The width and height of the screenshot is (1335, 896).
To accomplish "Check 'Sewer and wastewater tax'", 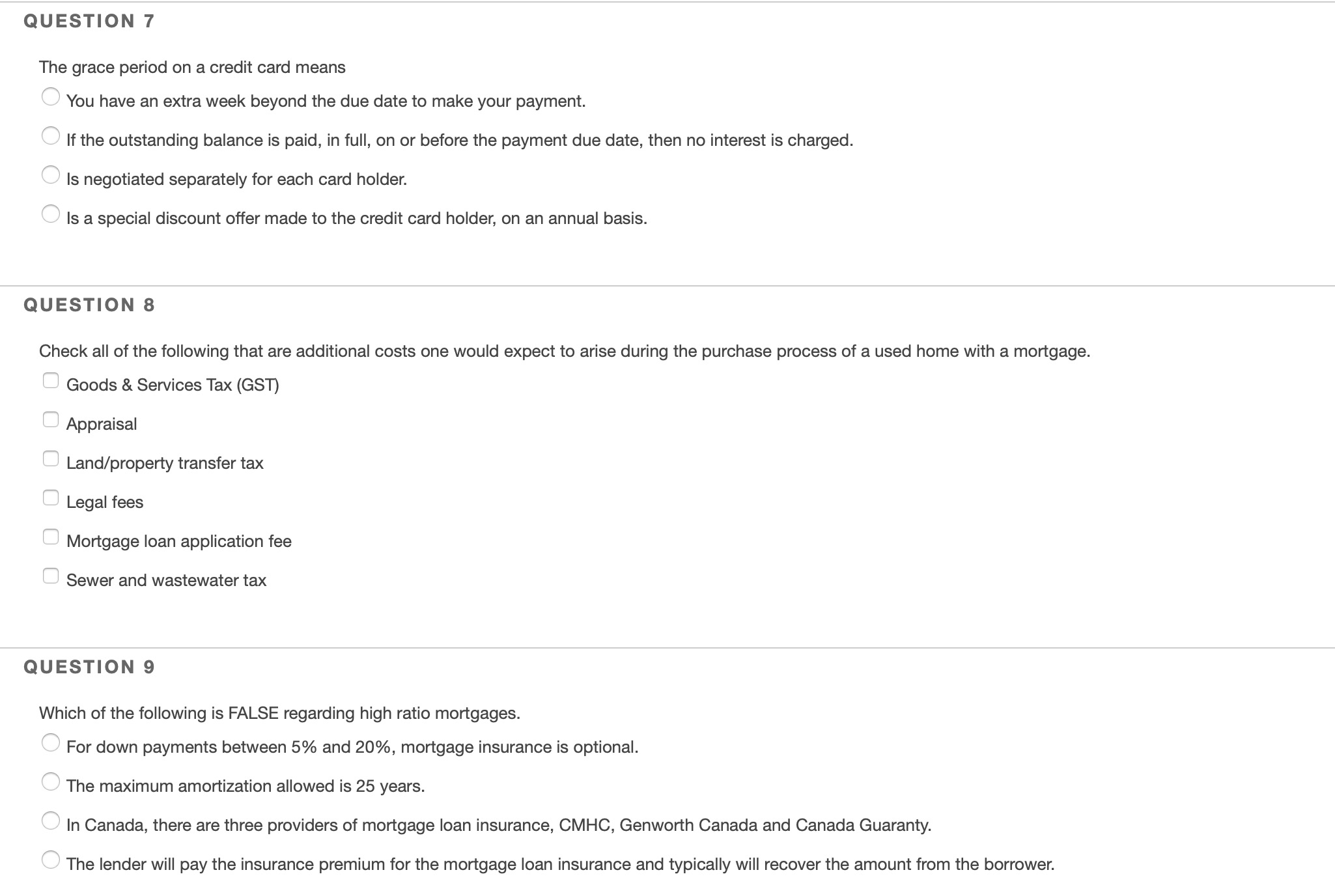I will click(x=51, y=574).
